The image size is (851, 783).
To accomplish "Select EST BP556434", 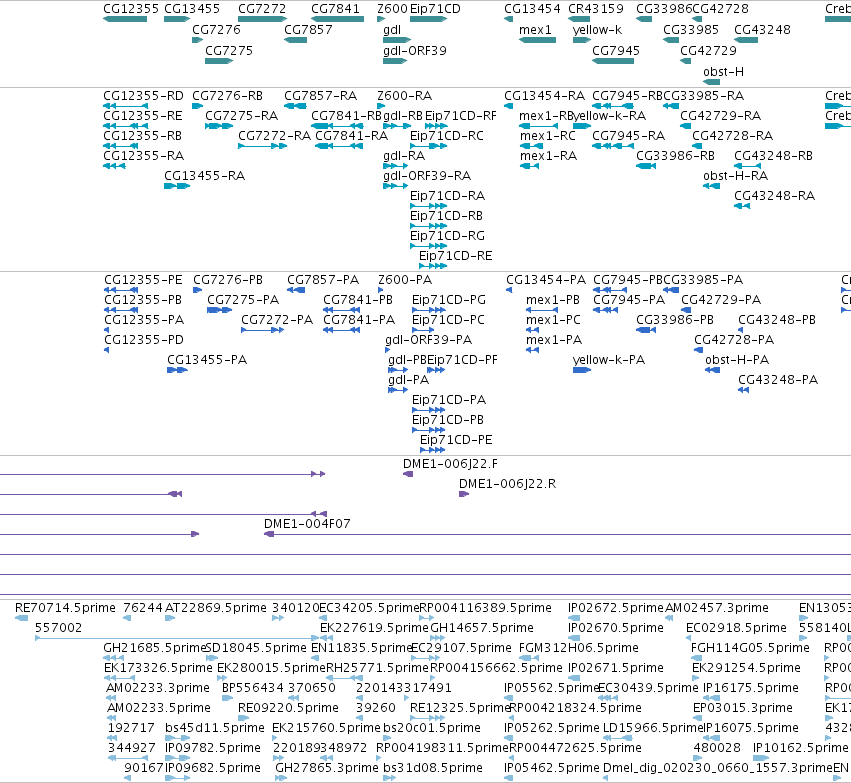I will (x=252, y=688).
